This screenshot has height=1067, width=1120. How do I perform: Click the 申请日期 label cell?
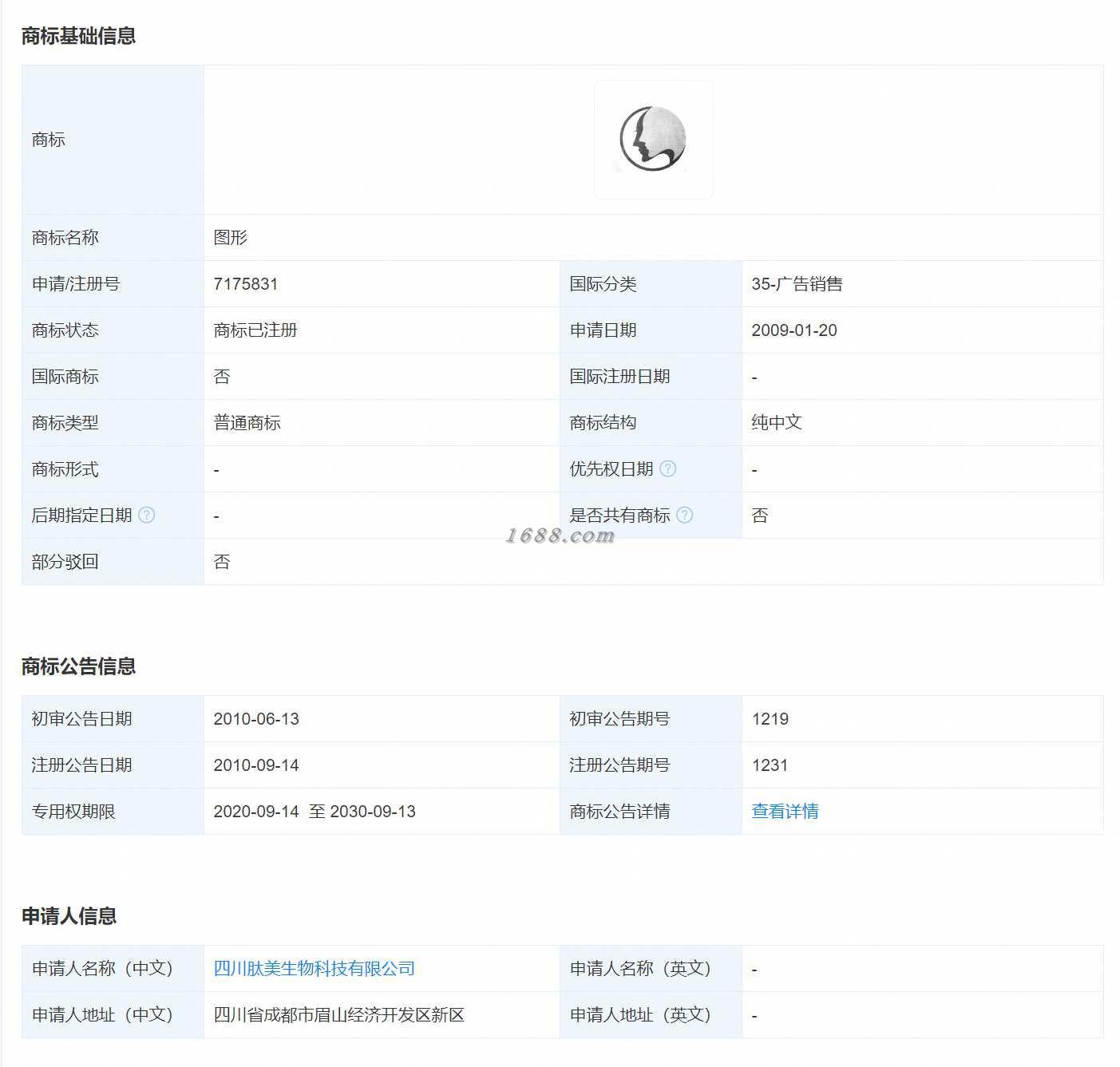click(x=651, y=330)
